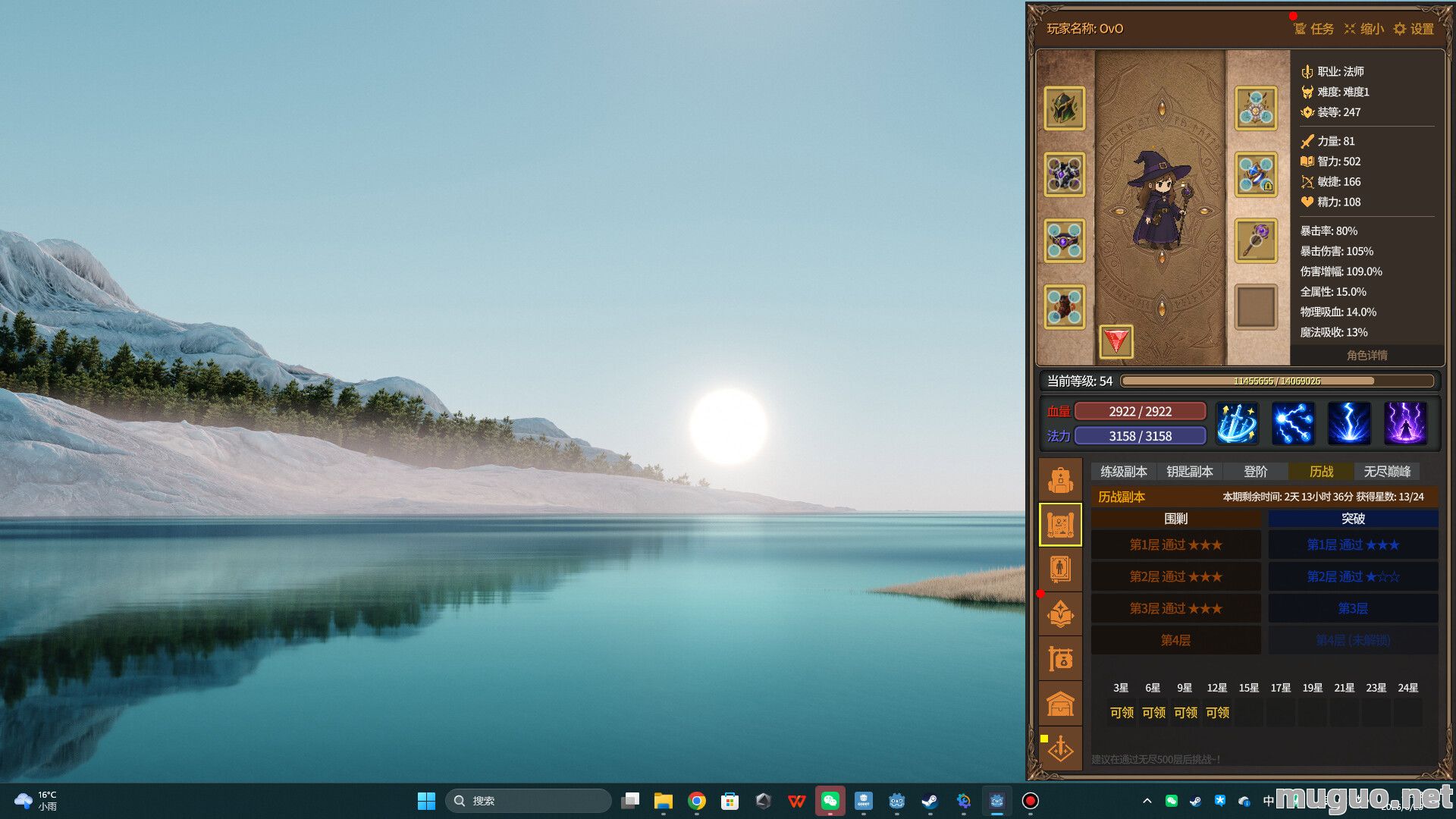Screen dimensions: 1456x819
Task: Click the wizard staff equipment slot
Action: 1256,240
